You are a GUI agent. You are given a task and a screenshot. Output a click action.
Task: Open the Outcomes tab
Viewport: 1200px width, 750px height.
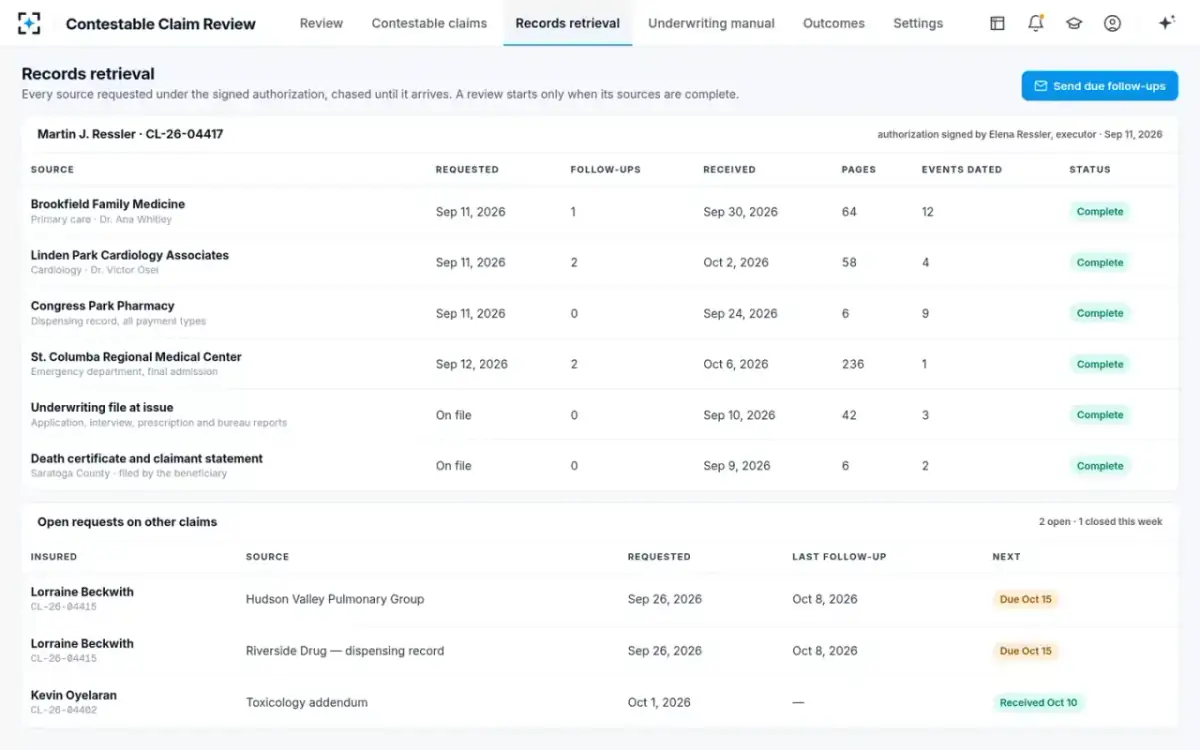pyautogui.click(x=834, y=23)
